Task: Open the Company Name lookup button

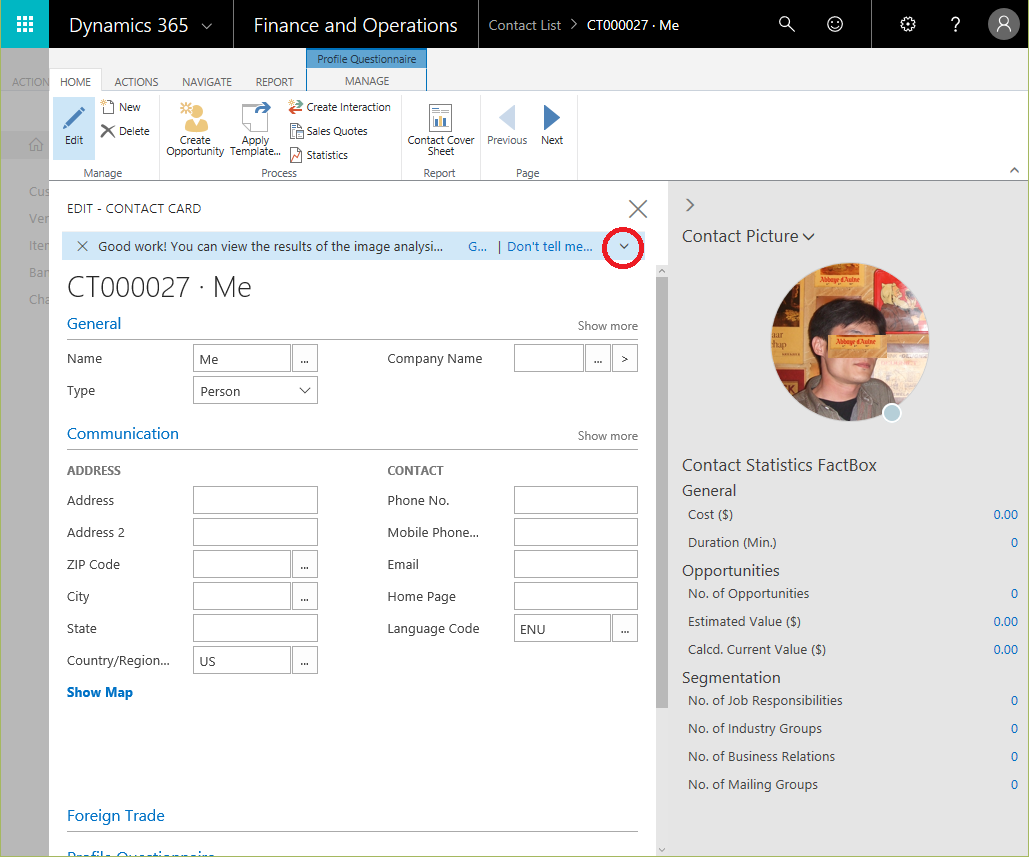Action: [x=597, y=359]
